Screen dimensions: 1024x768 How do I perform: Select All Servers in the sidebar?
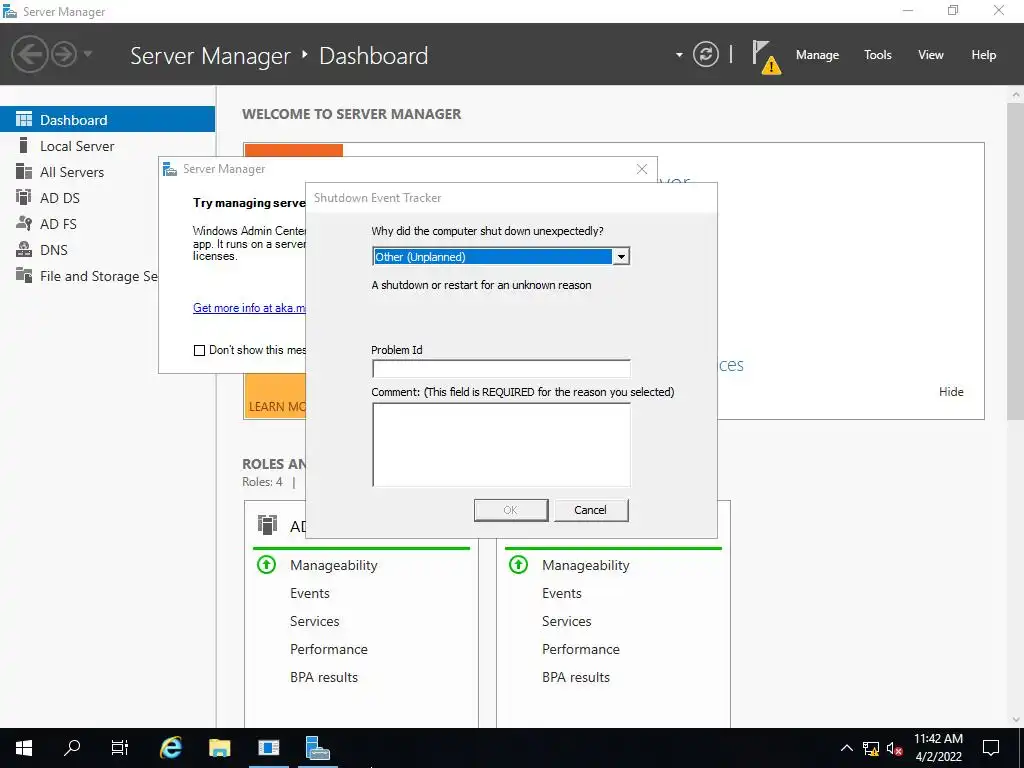click(x=79, y=172)
